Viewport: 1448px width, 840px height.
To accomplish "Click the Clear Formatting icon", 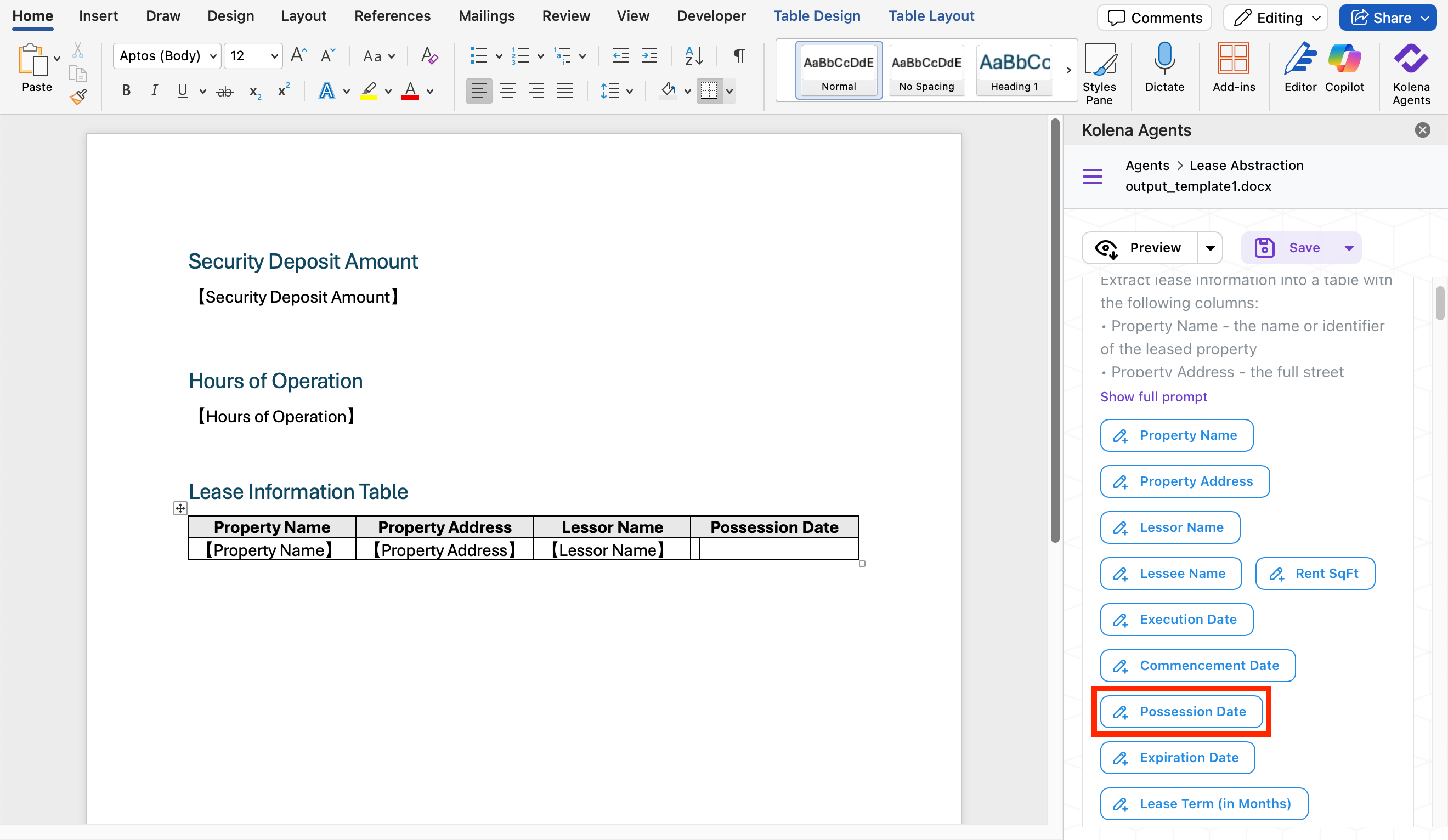I will (429, 56).
